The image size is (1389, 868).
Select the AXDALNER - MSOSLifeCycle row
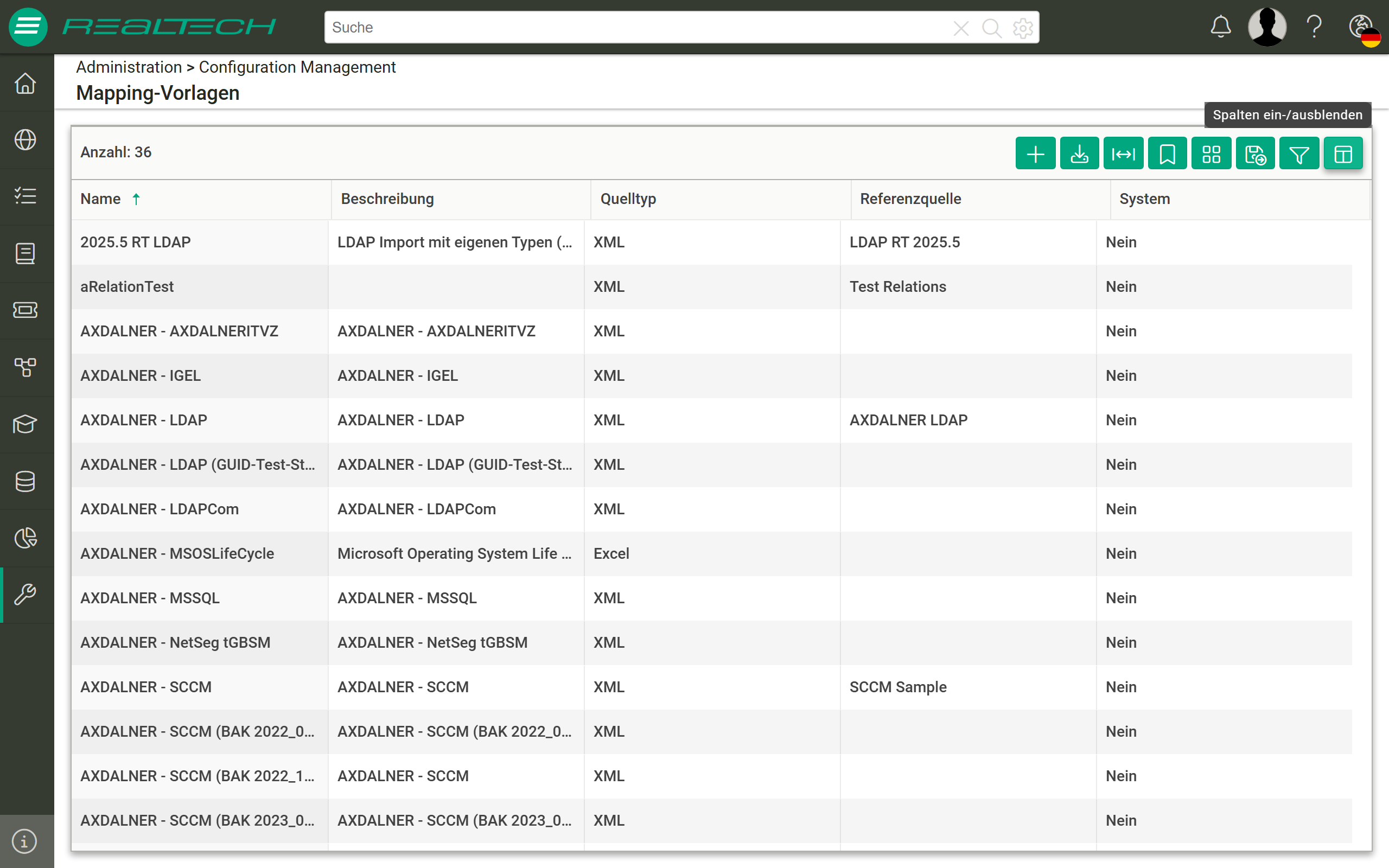tap(712, 553)
